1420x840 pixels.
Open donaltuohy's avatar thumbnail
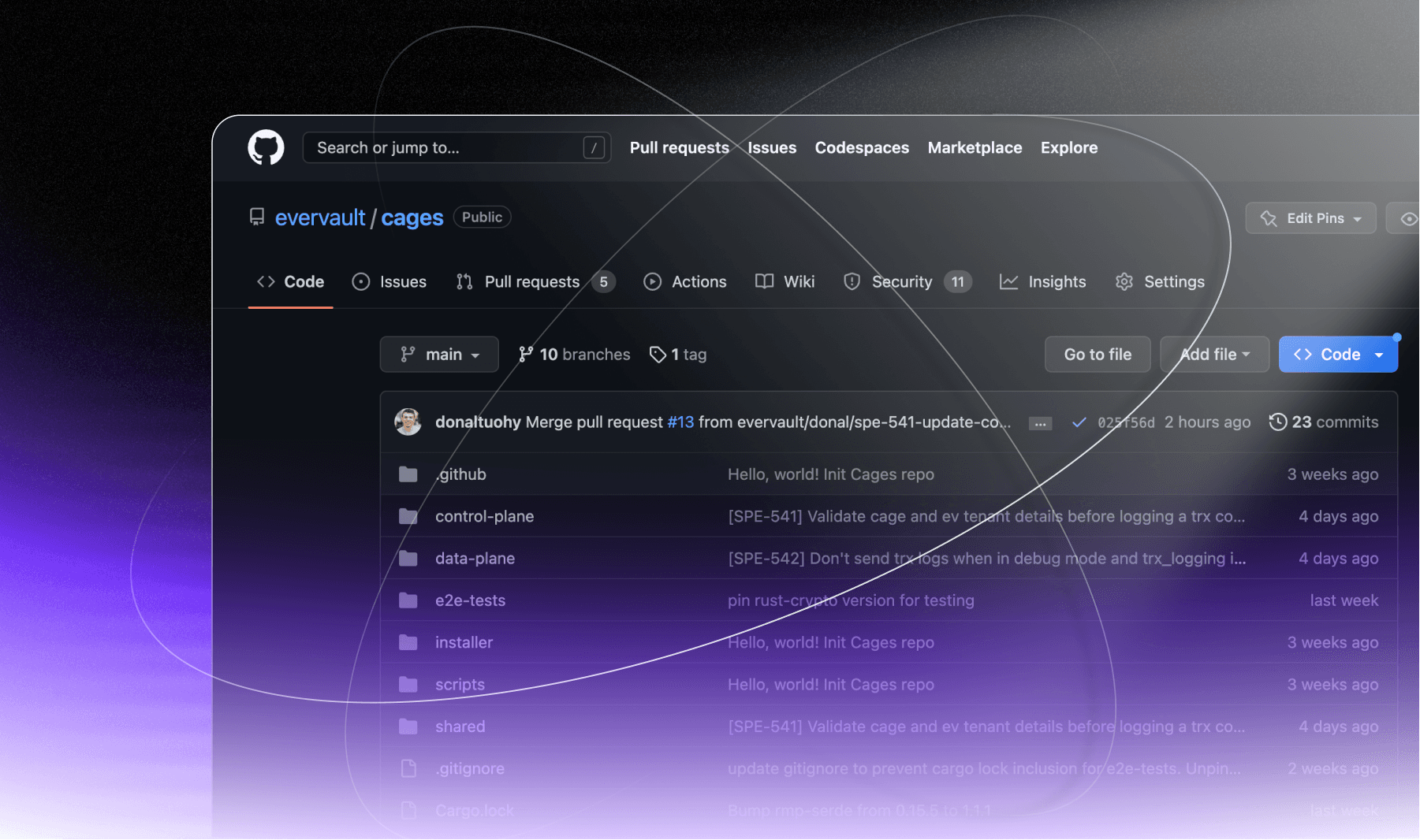408,422
